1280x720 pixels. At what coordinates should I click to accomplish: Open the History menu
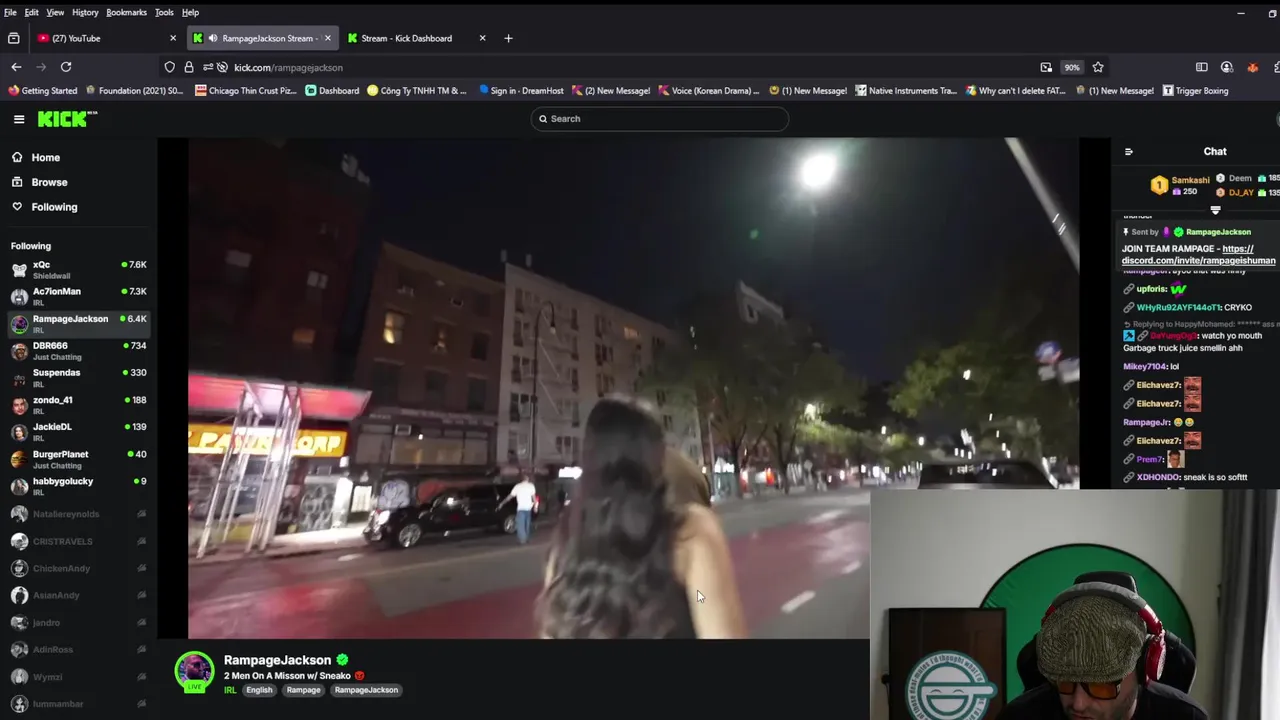tap(85, 12)
